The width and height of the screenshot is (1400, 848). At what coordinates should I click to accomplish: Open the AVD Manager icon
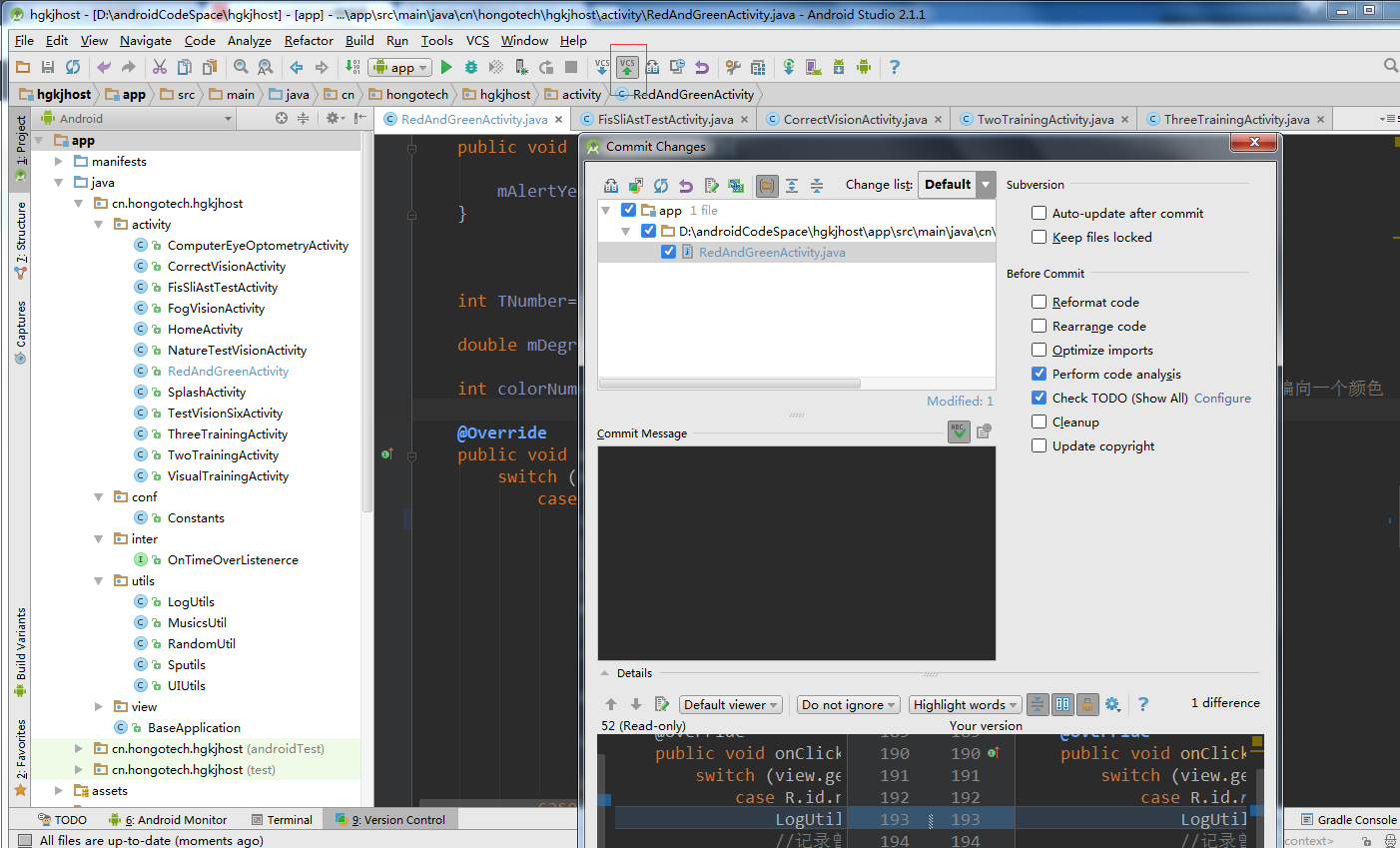pos(814,67)
